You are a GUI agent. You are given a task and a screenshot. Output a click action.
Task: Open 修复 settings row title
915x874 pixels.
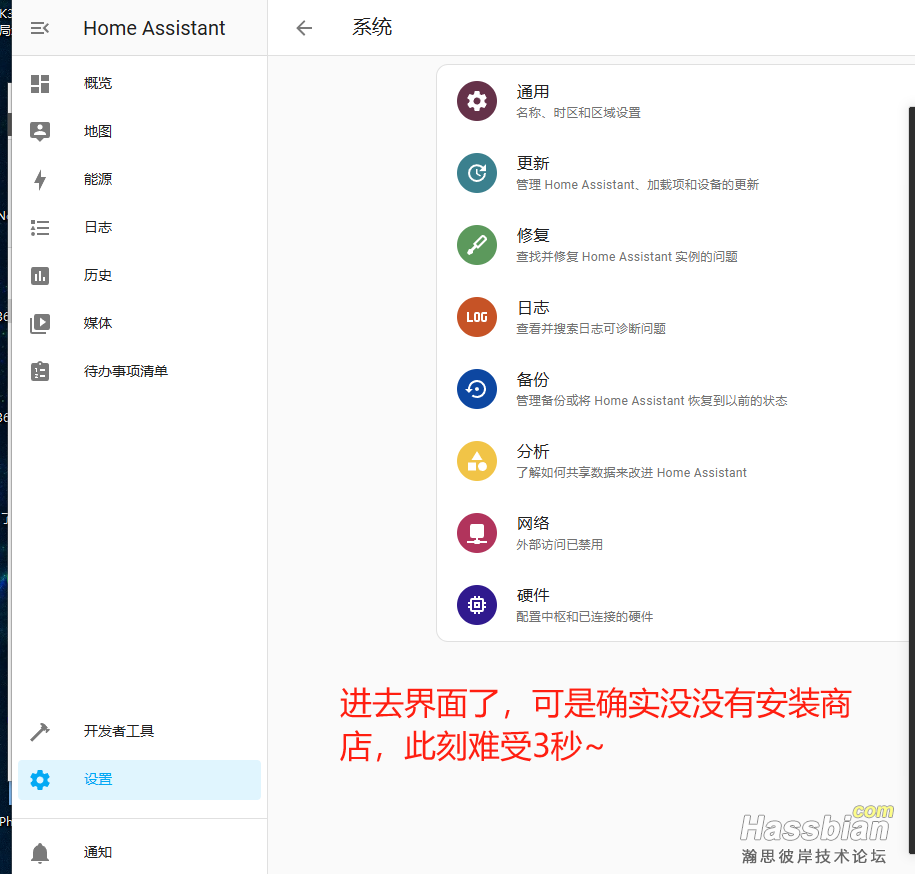(533, 235)
